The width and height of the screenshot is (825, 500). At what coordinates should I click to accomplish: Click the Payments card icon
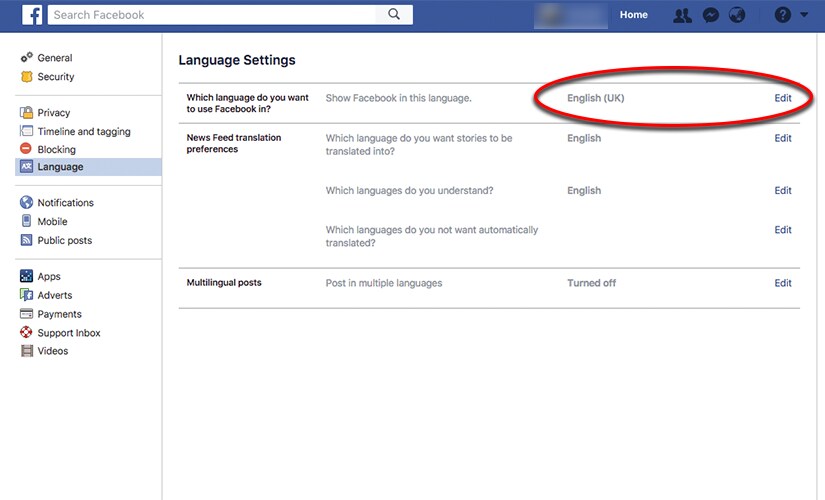pos(26,314)
